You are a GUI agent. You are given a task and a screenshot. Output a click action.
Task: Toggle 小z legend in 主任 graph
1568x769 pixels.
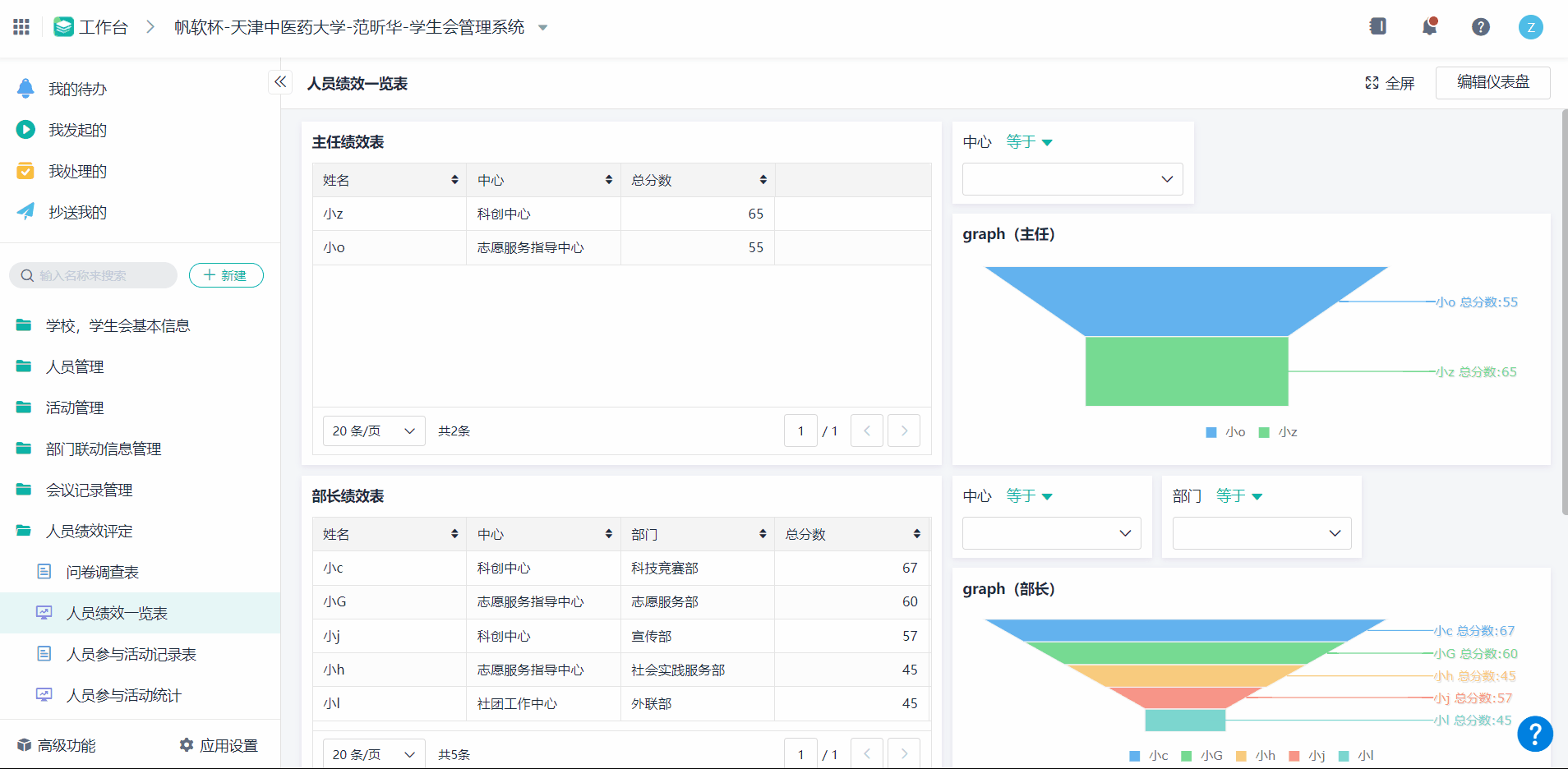pos(1278,432)
